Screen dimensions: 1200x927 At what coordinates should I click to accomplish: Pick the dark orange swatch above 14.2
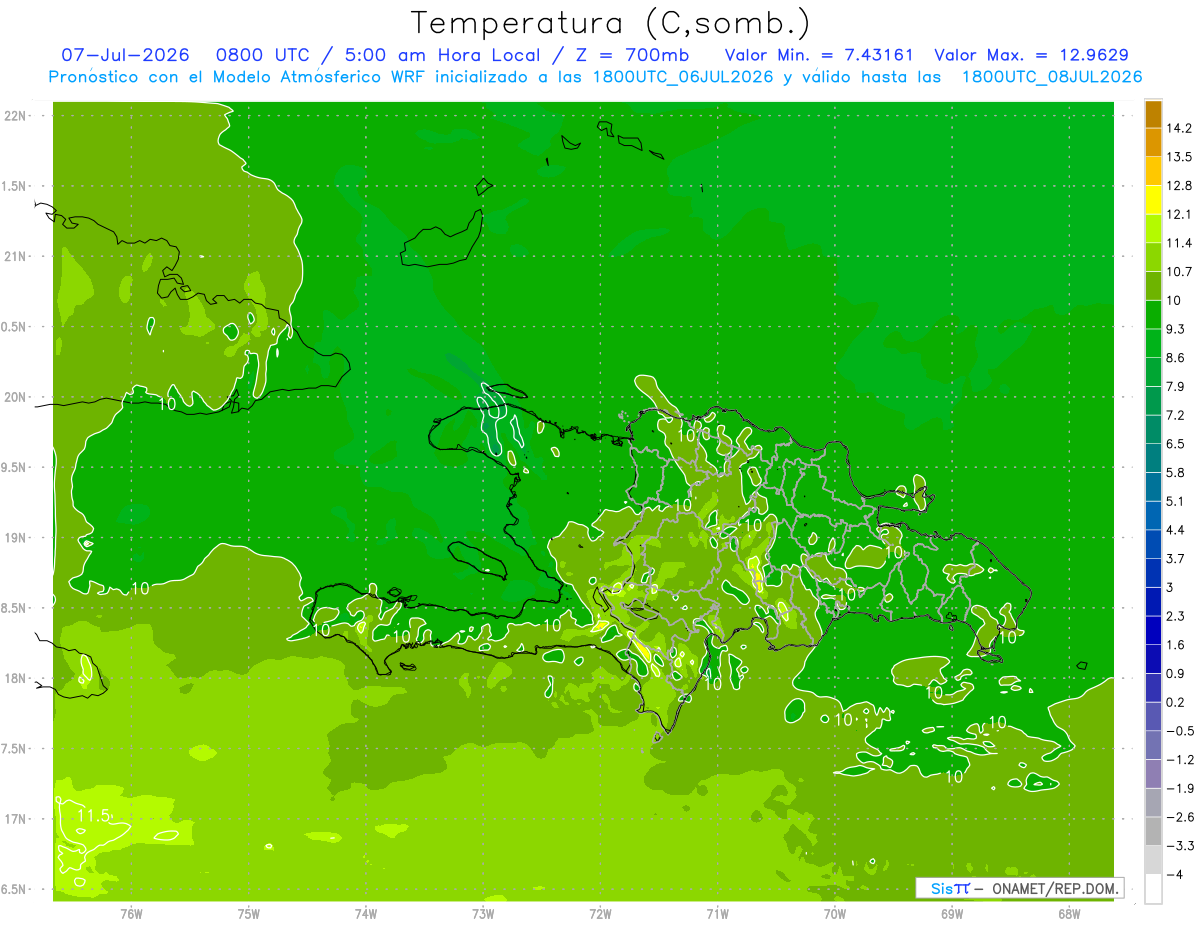(1153, 114)
